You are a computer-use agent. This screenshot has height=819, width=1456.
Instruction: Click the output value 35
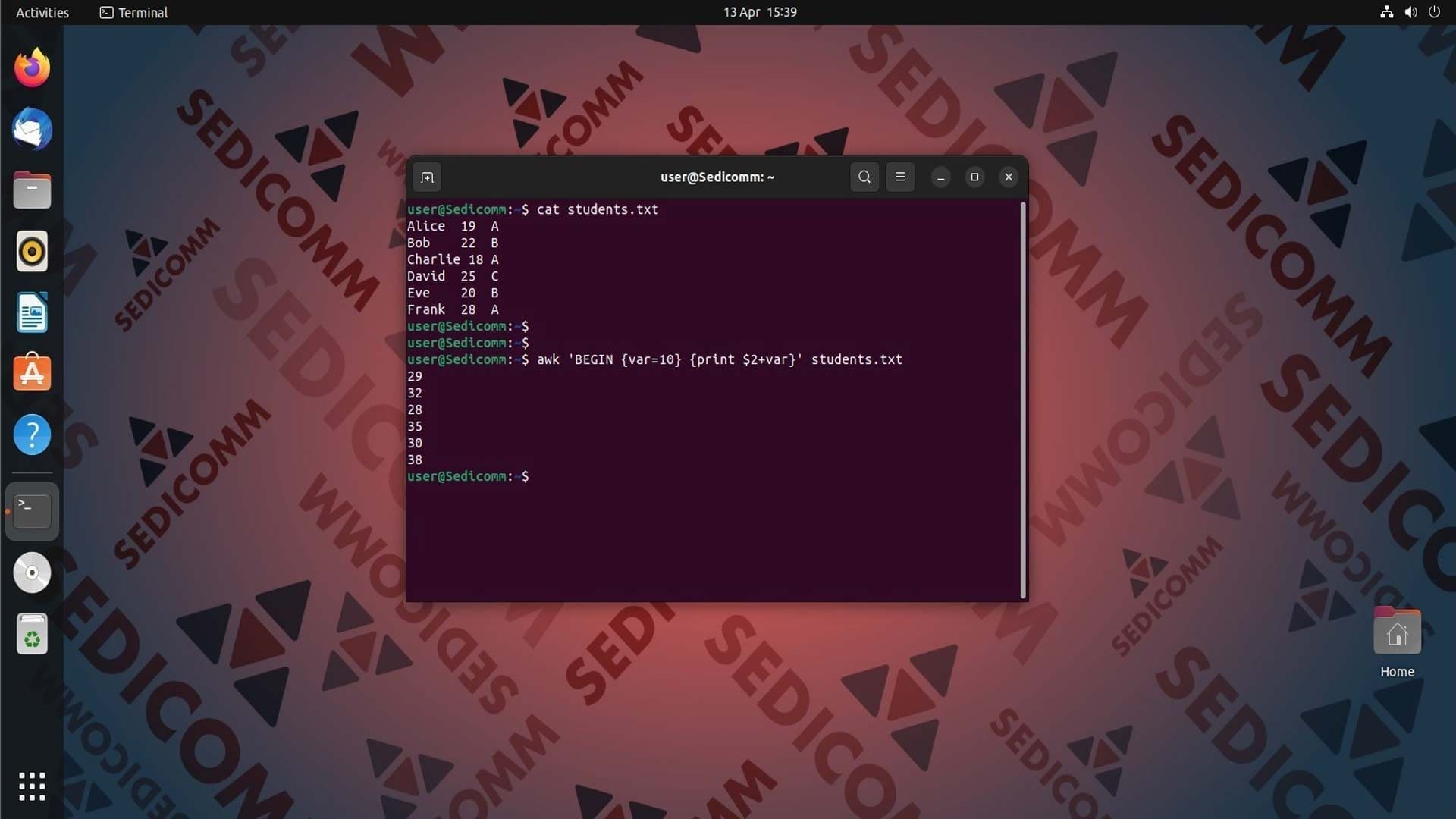click(415, 426)
